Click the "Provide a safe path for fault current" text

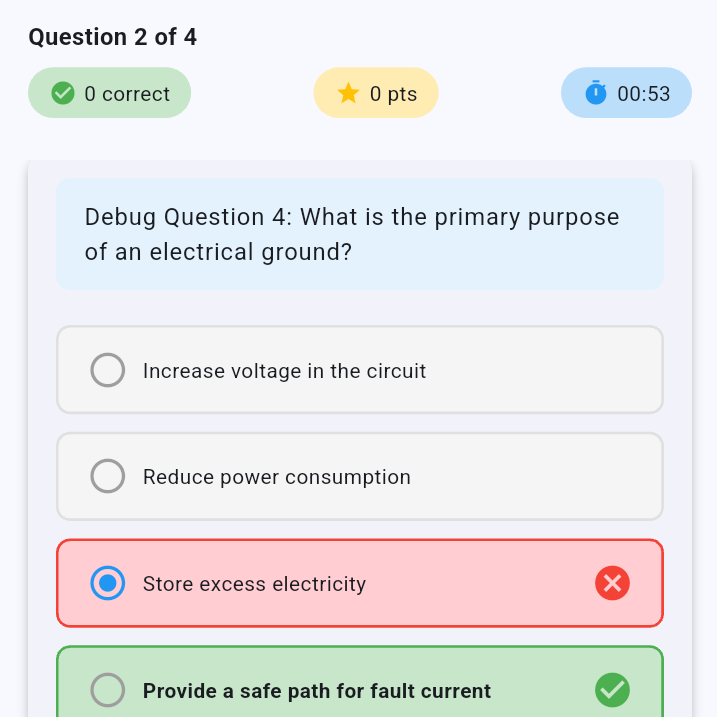[x=317, y=691]
